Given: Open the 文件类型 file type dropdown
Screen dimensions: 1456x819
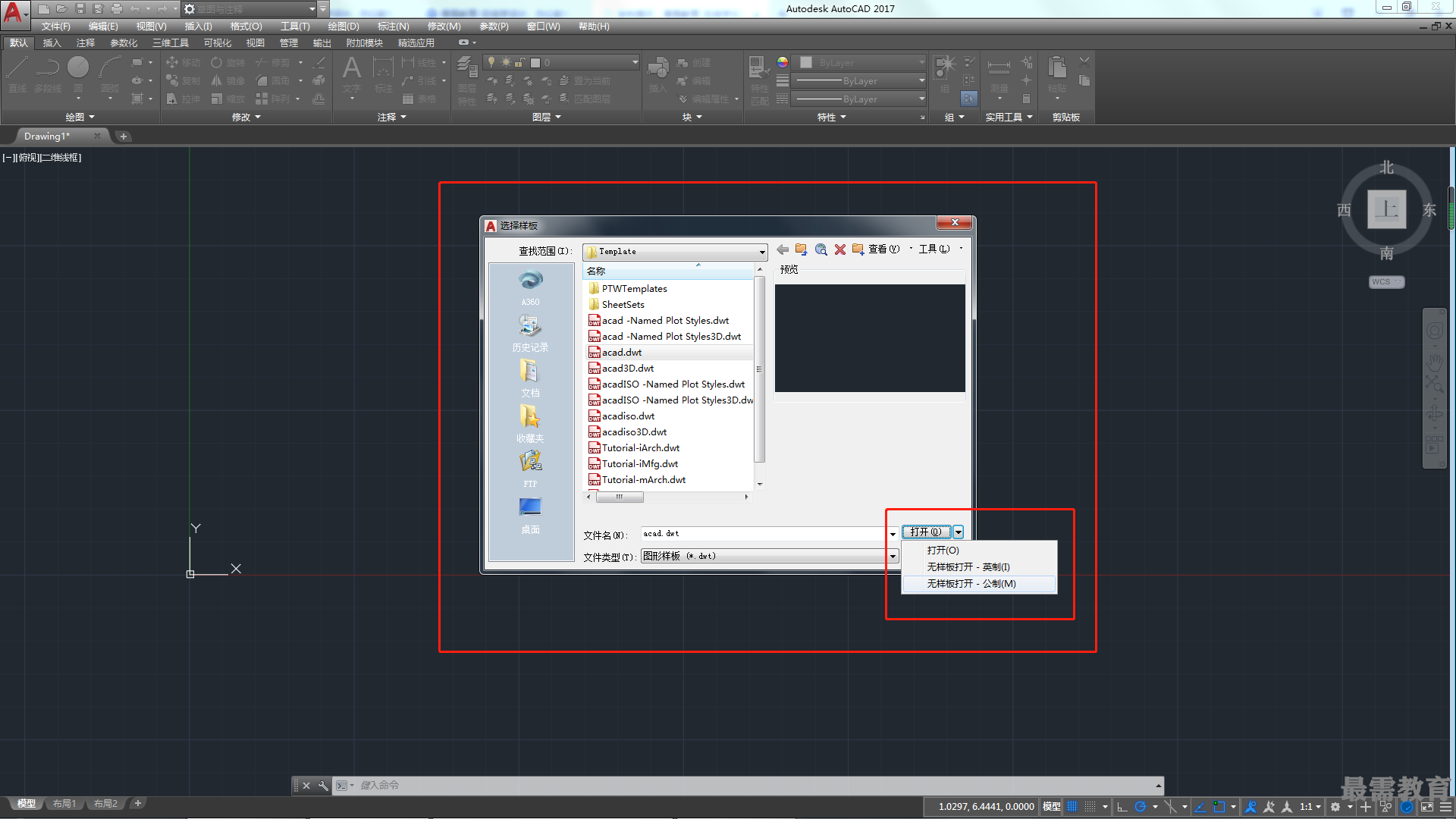Looking at the screenshot, I should pos(893,557).
